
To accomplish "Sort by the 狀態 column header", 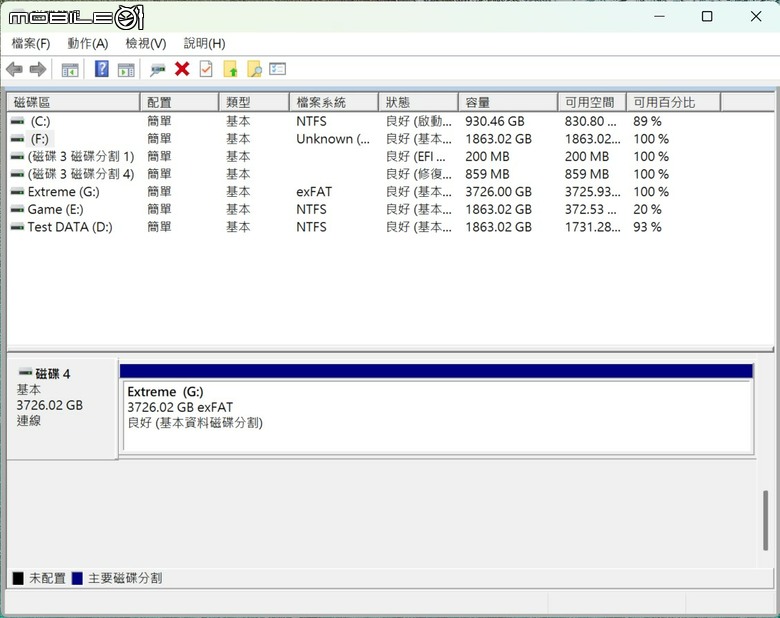I will click(418, 103).
